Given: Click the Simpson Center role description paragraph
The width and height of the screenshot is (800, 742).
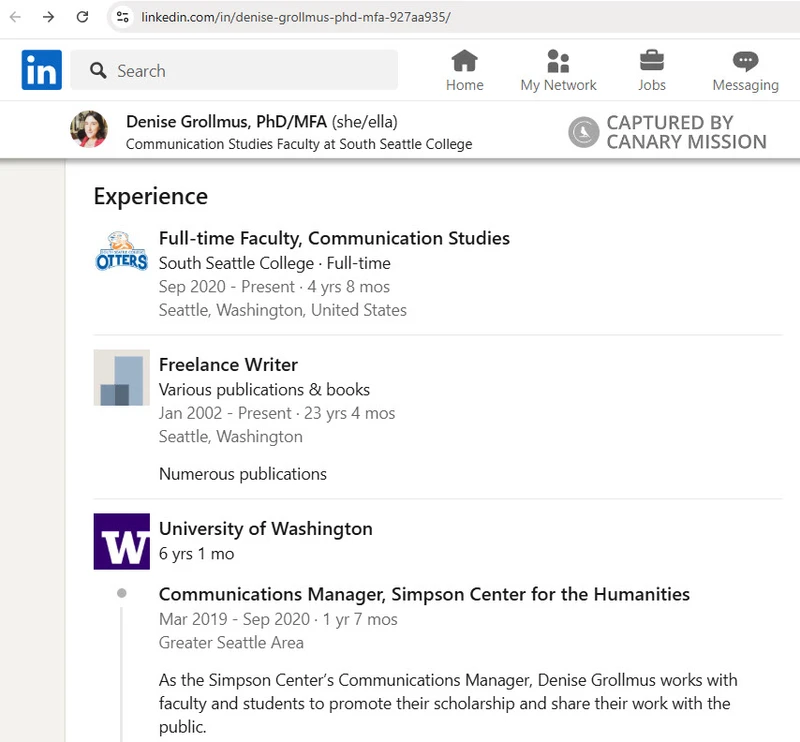Looking at the screenshot, I should click(x=448, y=704).
